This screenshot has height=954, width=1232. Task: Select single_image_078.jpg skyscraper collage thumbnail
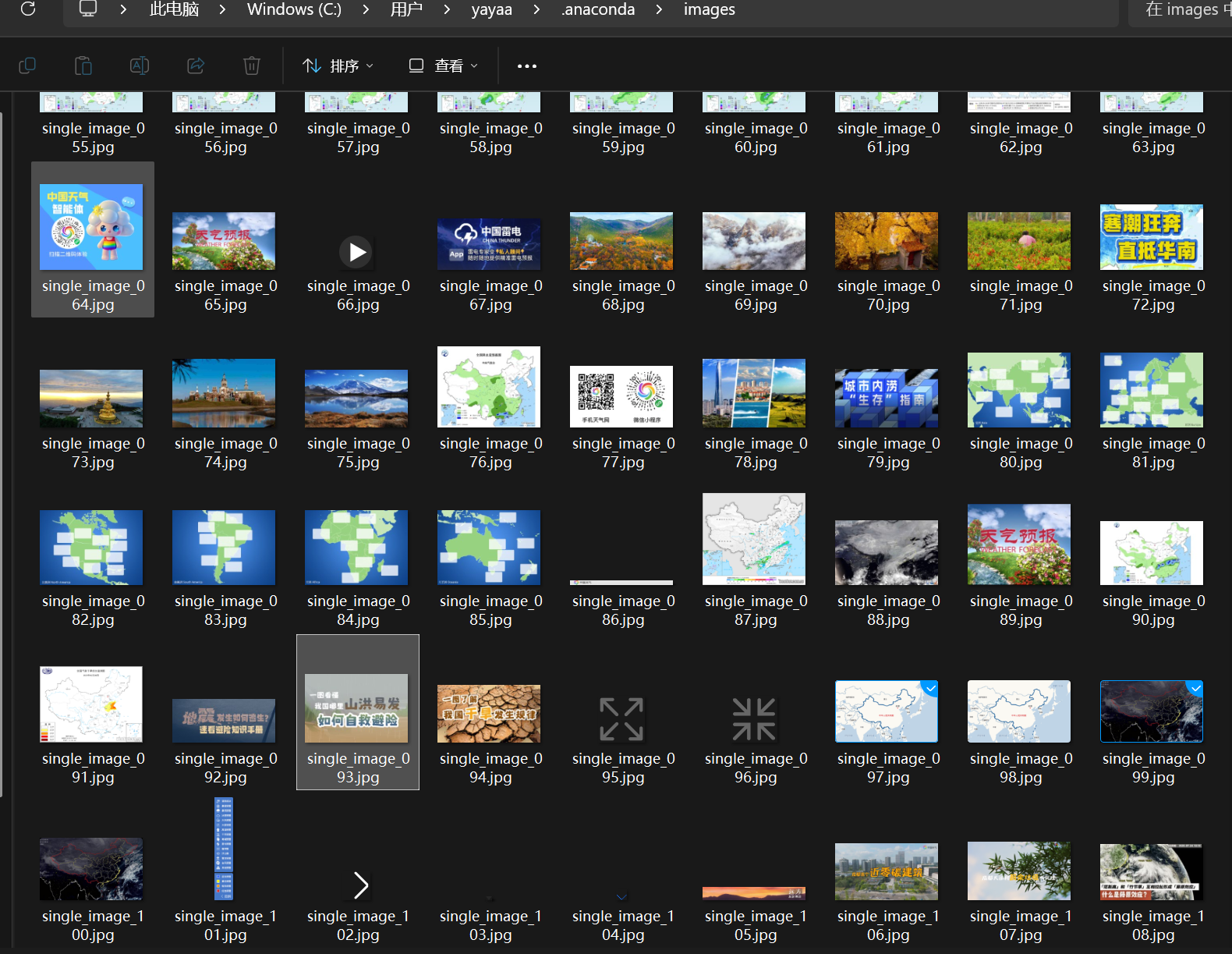[x=754, y=393]
